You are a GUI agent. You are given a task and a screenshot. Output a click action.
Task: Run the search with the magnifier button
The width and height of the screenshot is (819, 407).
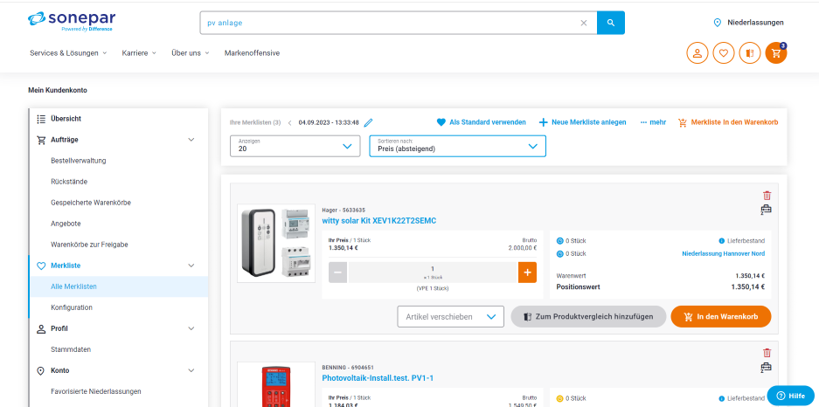pos(611,23)
